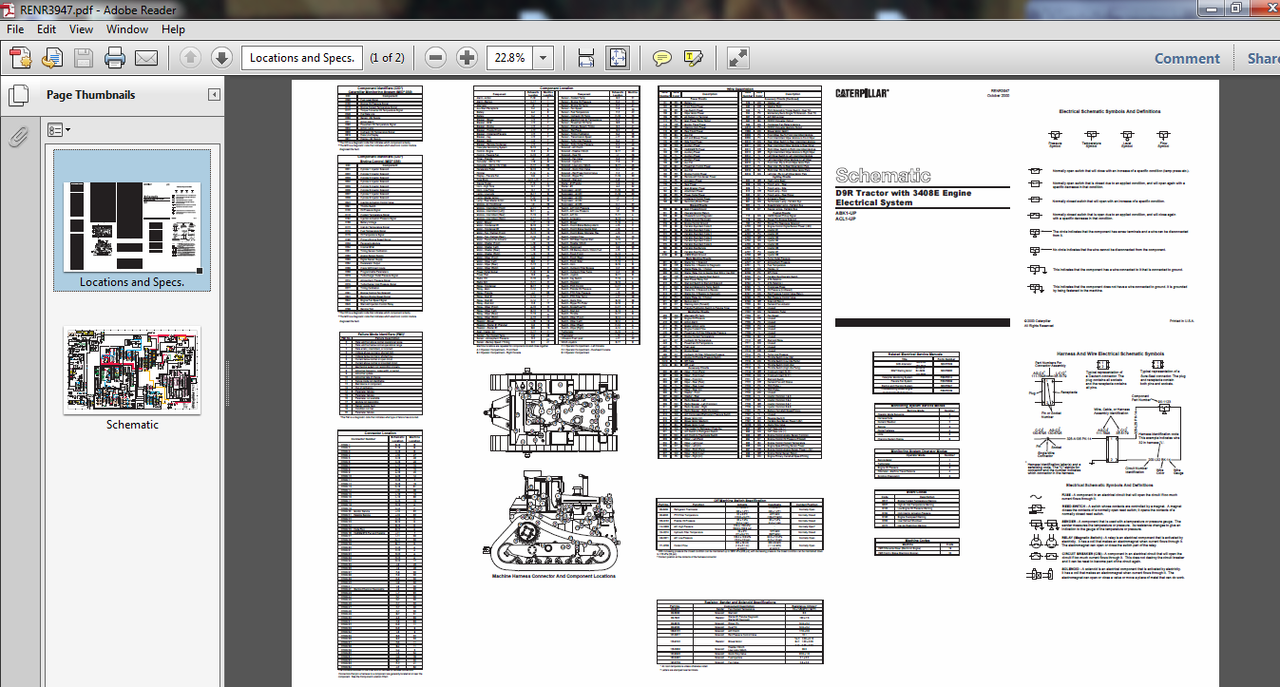Open Page Thumbnails panel icon

pyautogui.click(x=18, y=96)
